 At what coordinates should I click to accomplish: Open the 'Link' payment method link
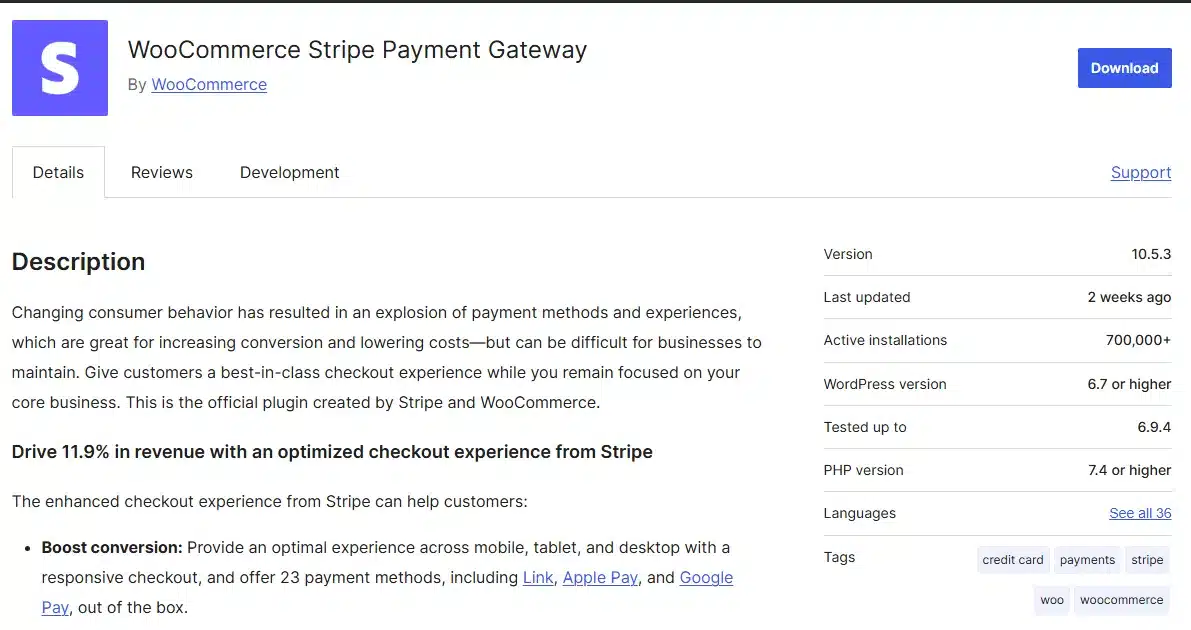pyautogui.click(x=537, y=577)
